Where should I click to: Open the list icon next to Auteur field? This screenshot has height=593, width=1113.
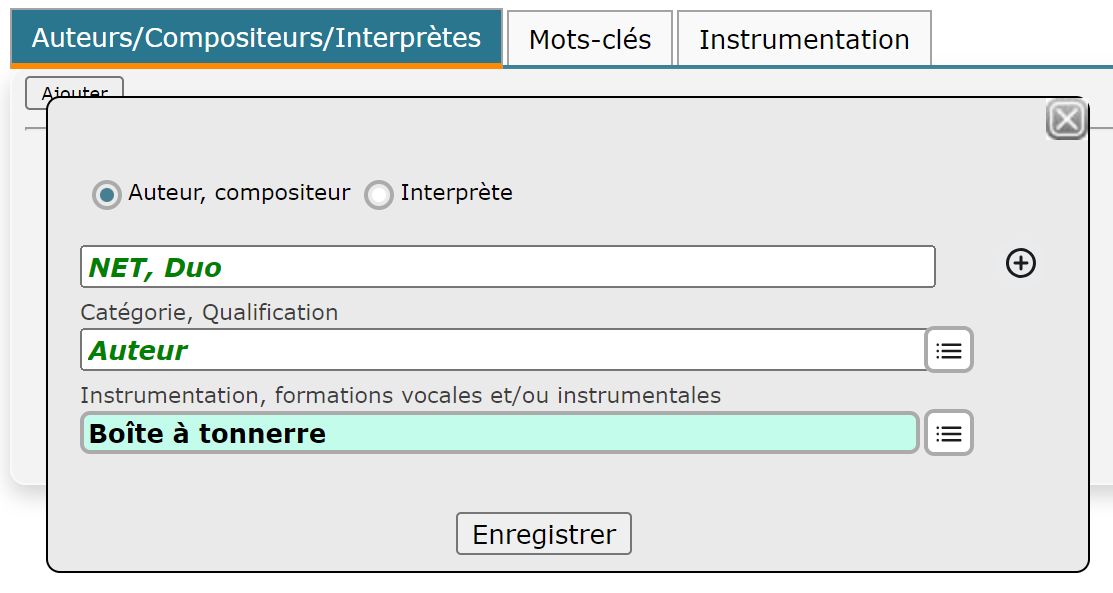pos(949,349)
